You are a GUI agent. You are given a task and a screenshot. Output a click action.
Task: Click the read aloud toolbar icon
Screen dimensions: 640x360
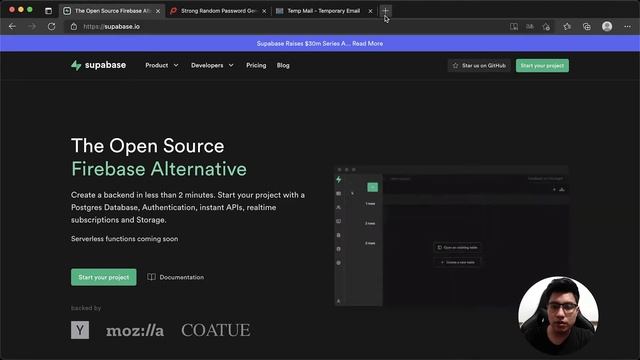(x=530, y=27)
